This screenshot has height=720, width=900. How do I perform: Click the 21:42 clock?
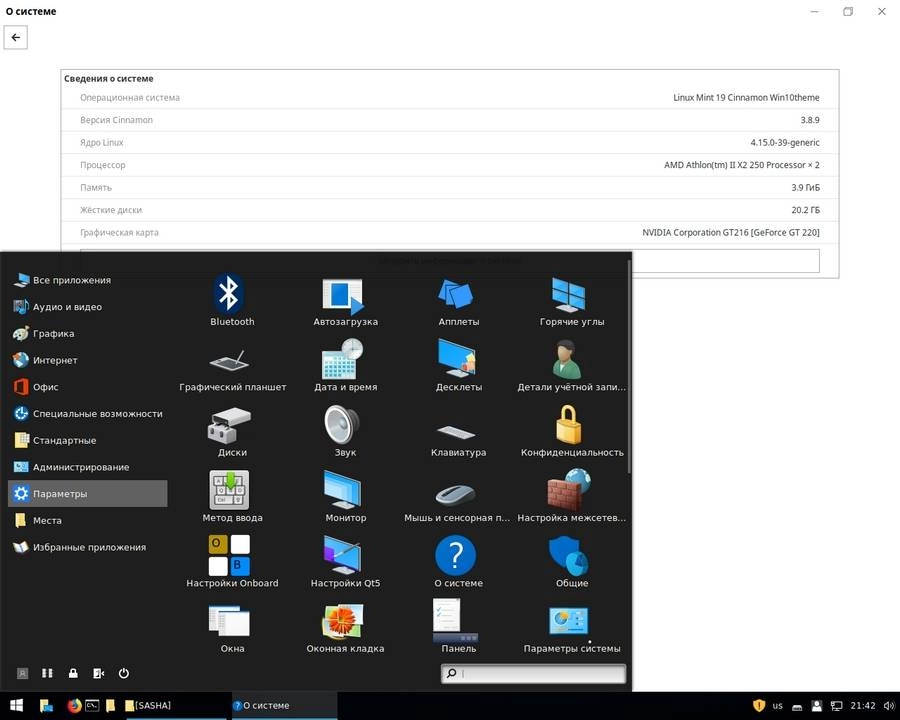863,706
